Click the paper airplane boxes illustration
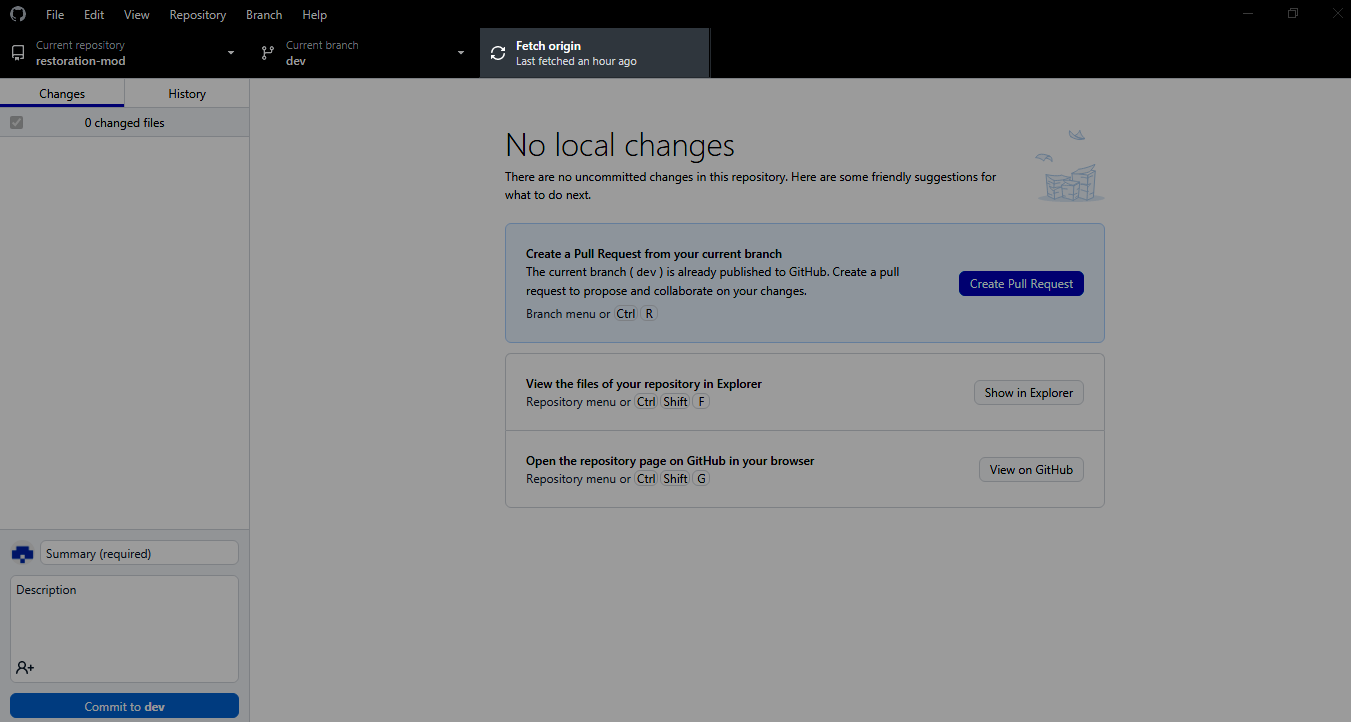This screenshot has width=1351, height=722. tap(1070, 168)
